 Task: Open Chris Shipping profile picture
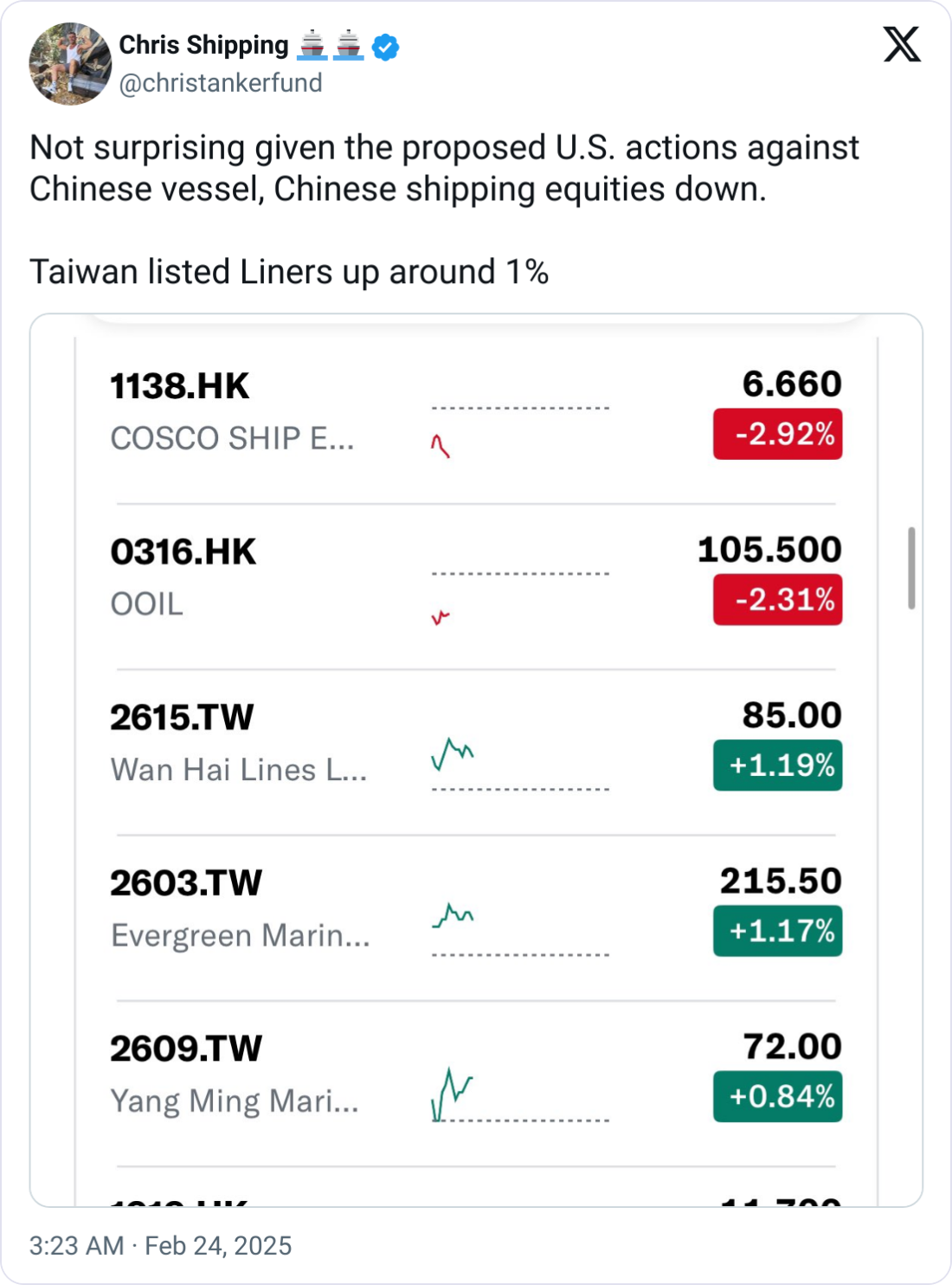click(70, 64)
